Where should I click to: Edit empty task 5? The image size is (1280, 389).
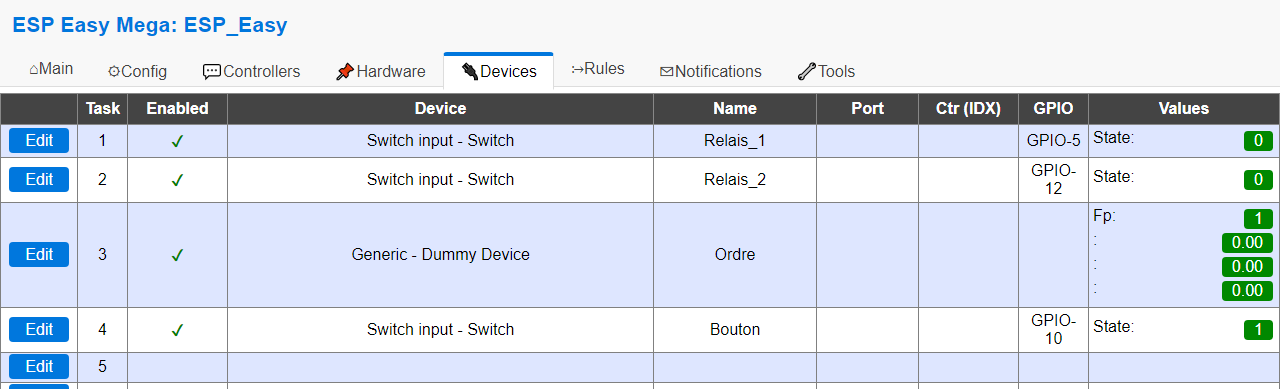39,366
